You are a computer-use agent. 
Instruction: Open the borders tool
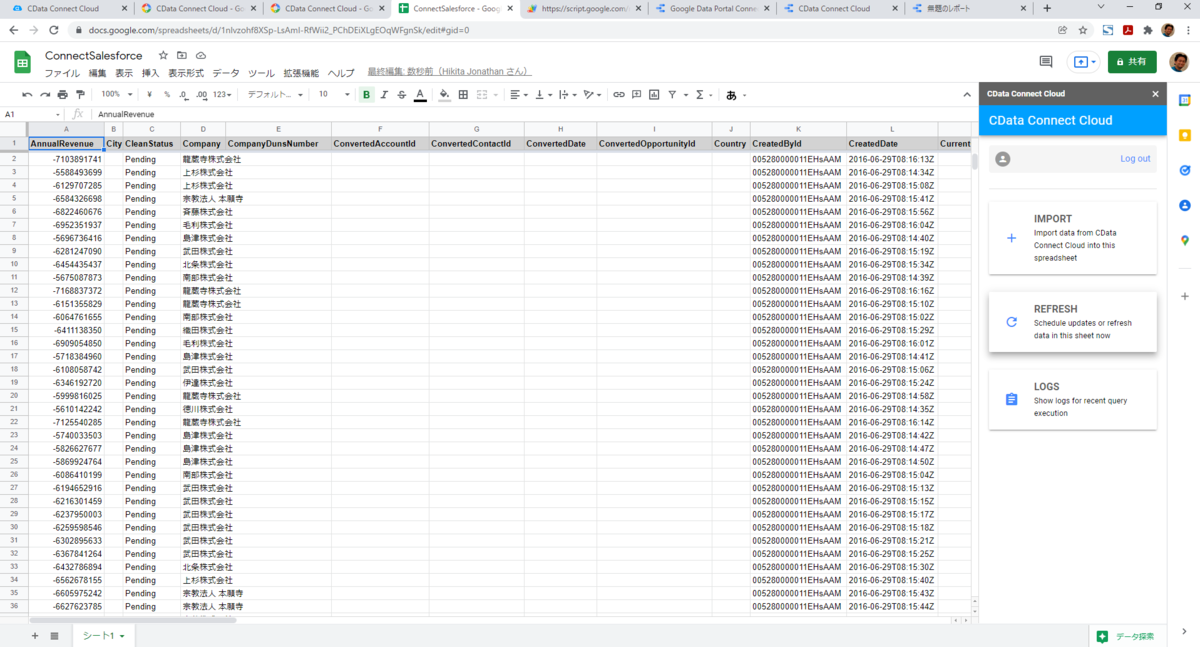[x=463, y=95]
